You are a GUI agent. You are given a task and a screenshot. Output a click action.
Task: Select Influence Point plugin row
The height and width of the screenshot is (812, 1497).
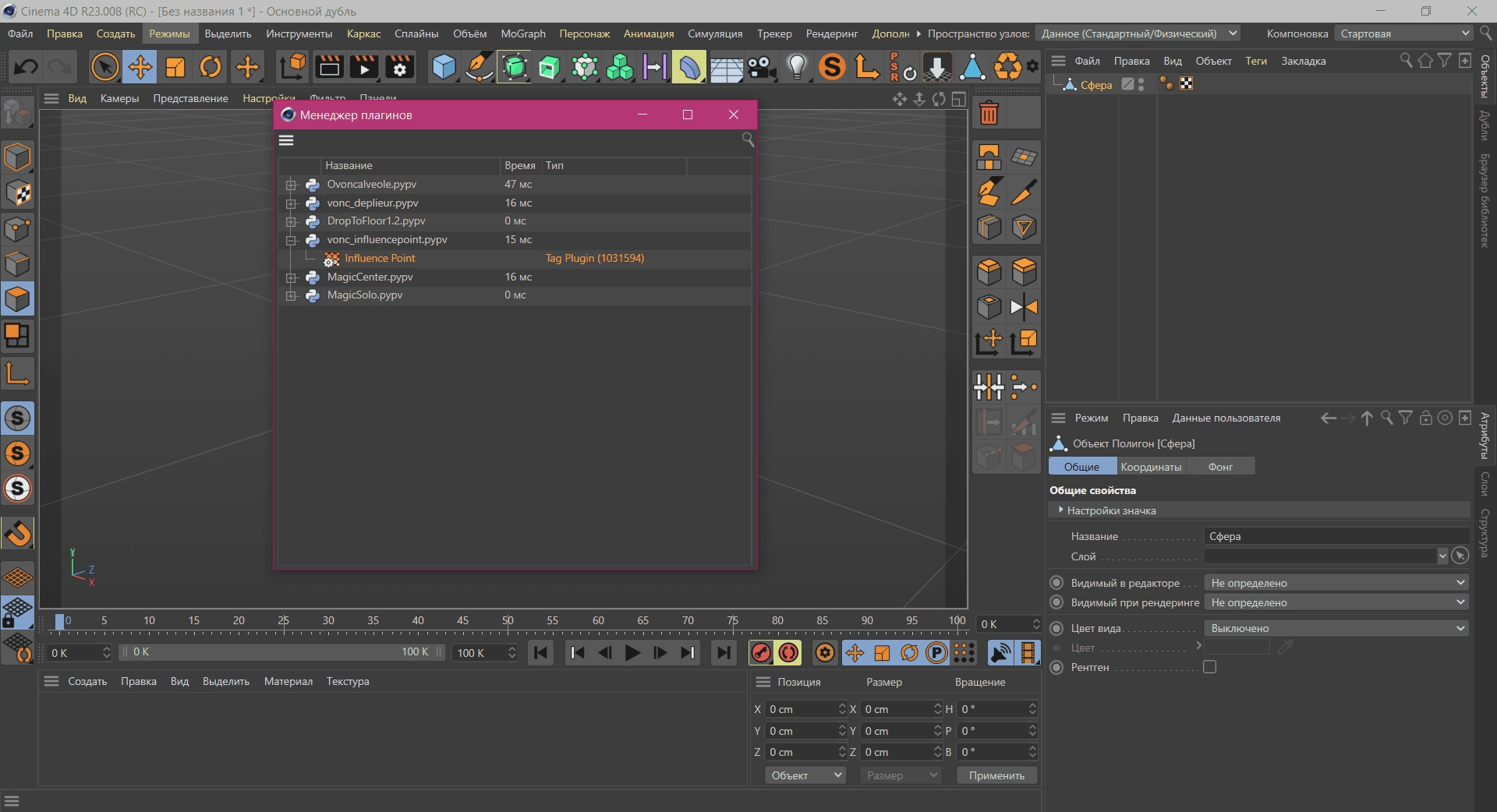515,259
